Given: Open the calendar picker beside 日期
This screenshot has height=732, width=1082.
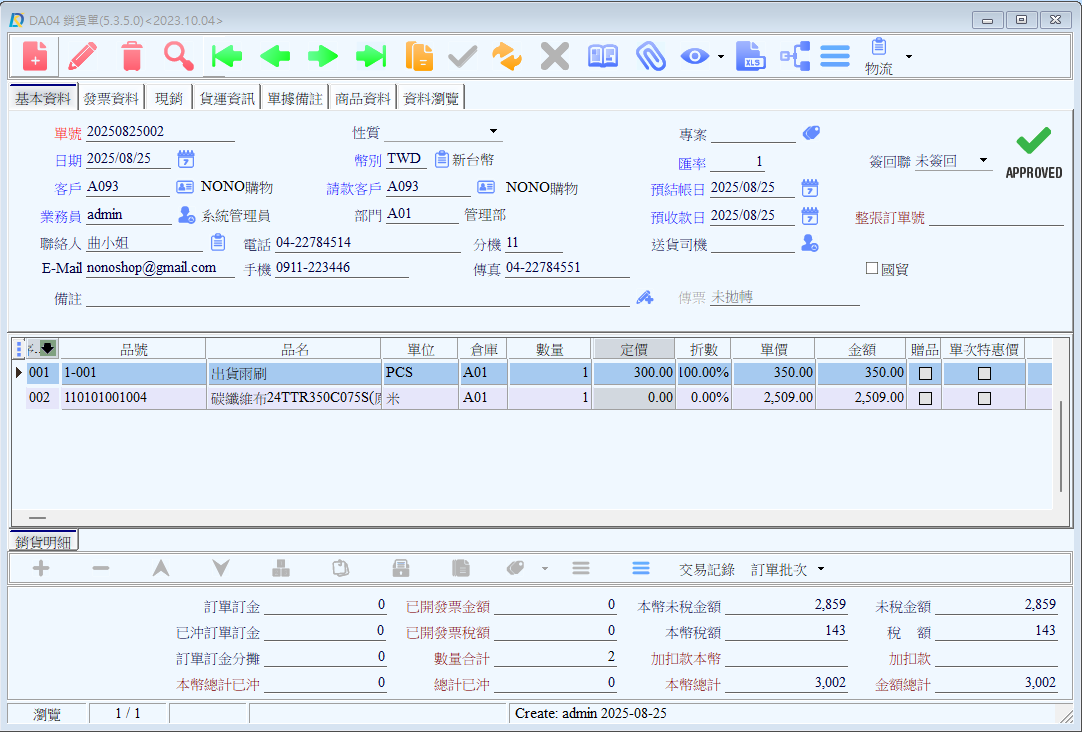Looking at the screenshot, I should click(x=186, y=159).
